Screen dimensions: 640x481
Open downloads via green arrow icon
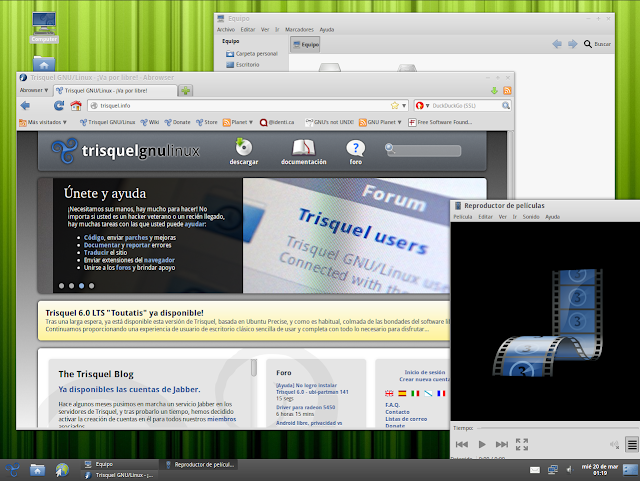pyautogui.click(x=494, y=91)
